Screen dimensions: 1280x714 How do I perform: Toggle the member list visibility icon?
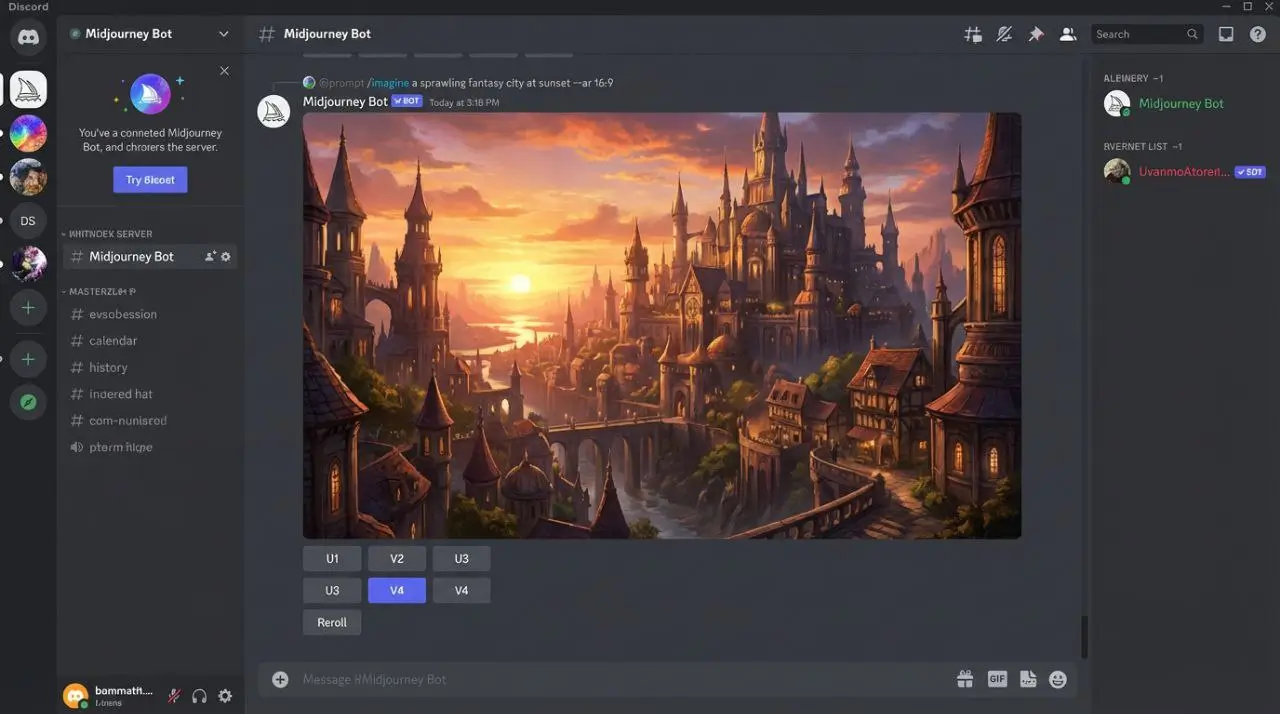pyautogui.click(x=1068, y=34)
